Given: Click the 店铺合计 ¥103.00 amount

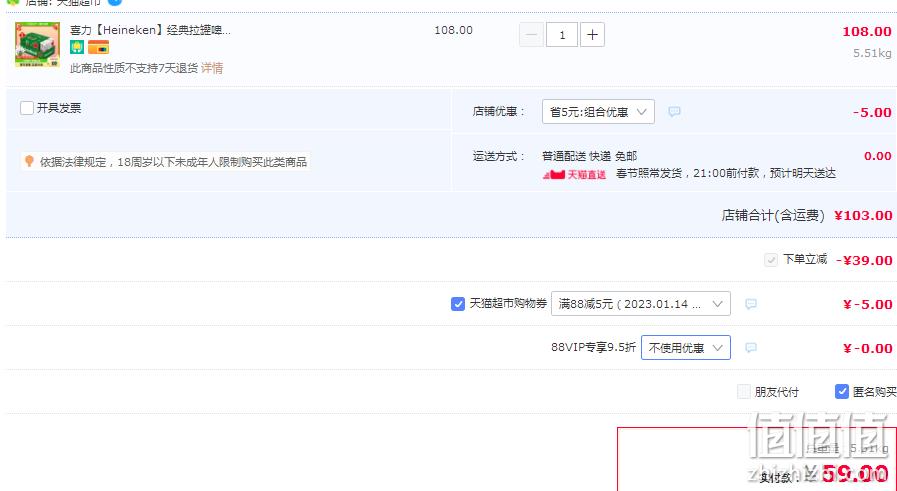Looking at the screenshot, I should pos(863,216).
